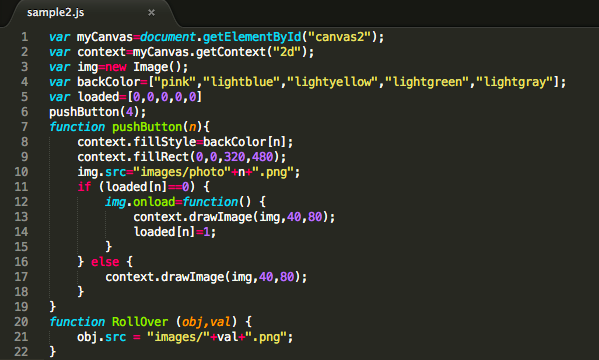The height and width of the screenshot is (360, 599).
Task: Place cursor on getElementById text
Action: point(252,37)
